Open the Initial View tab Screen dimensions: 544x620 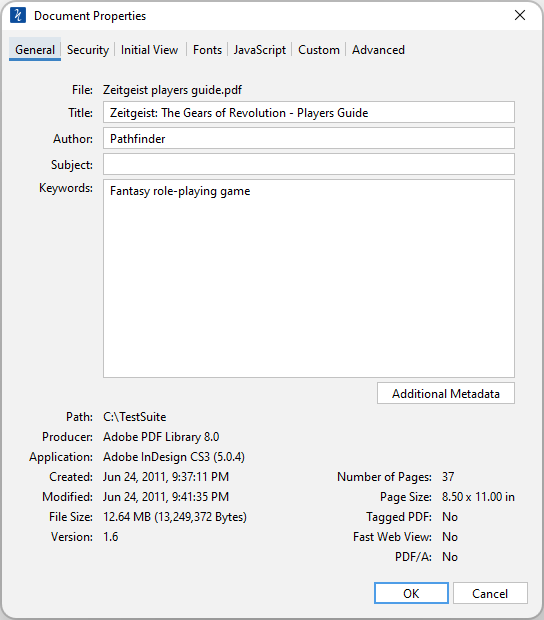click(x=149, y=50)
